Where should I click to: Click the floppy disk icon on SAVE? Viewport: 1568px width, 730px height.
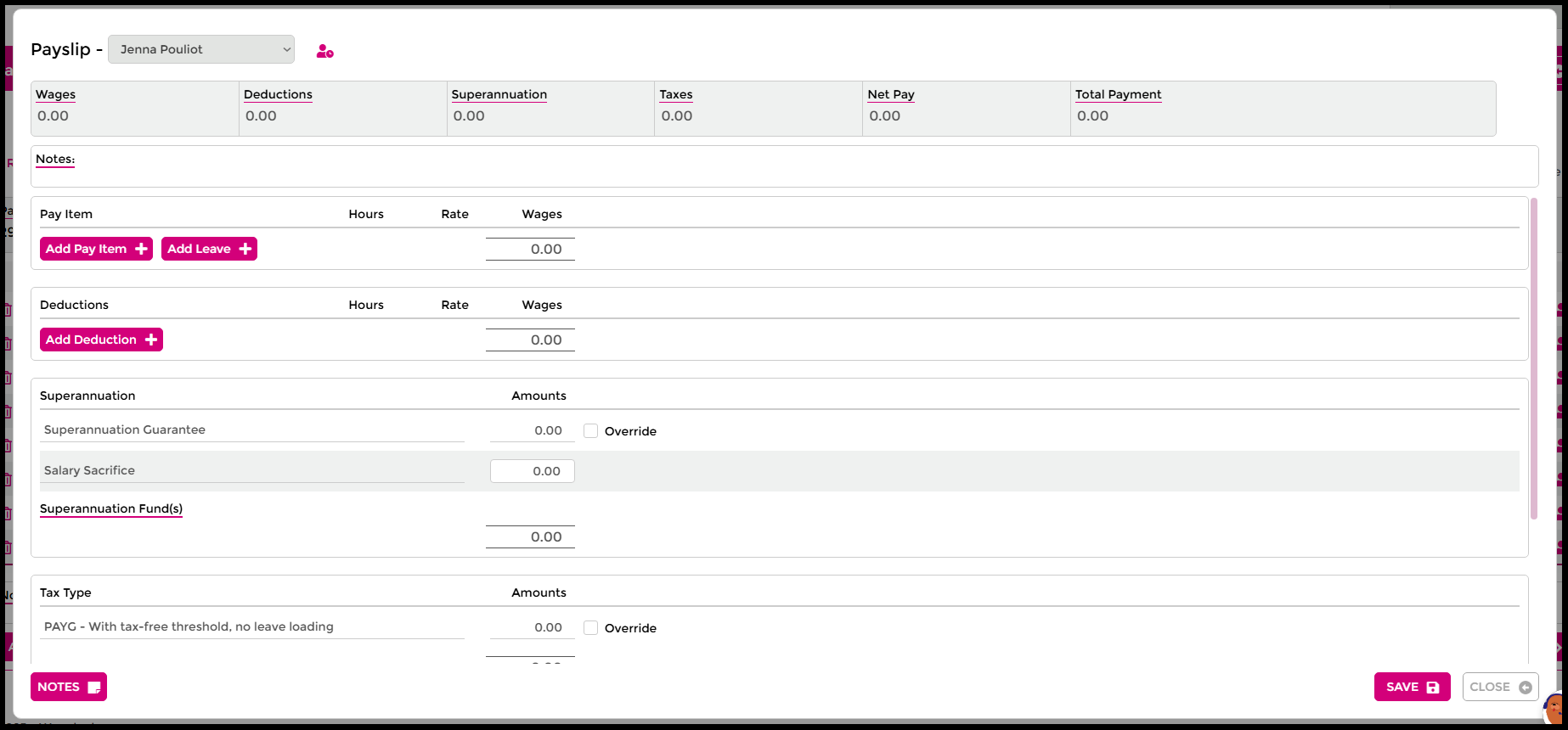click(x=1433, y=688)
